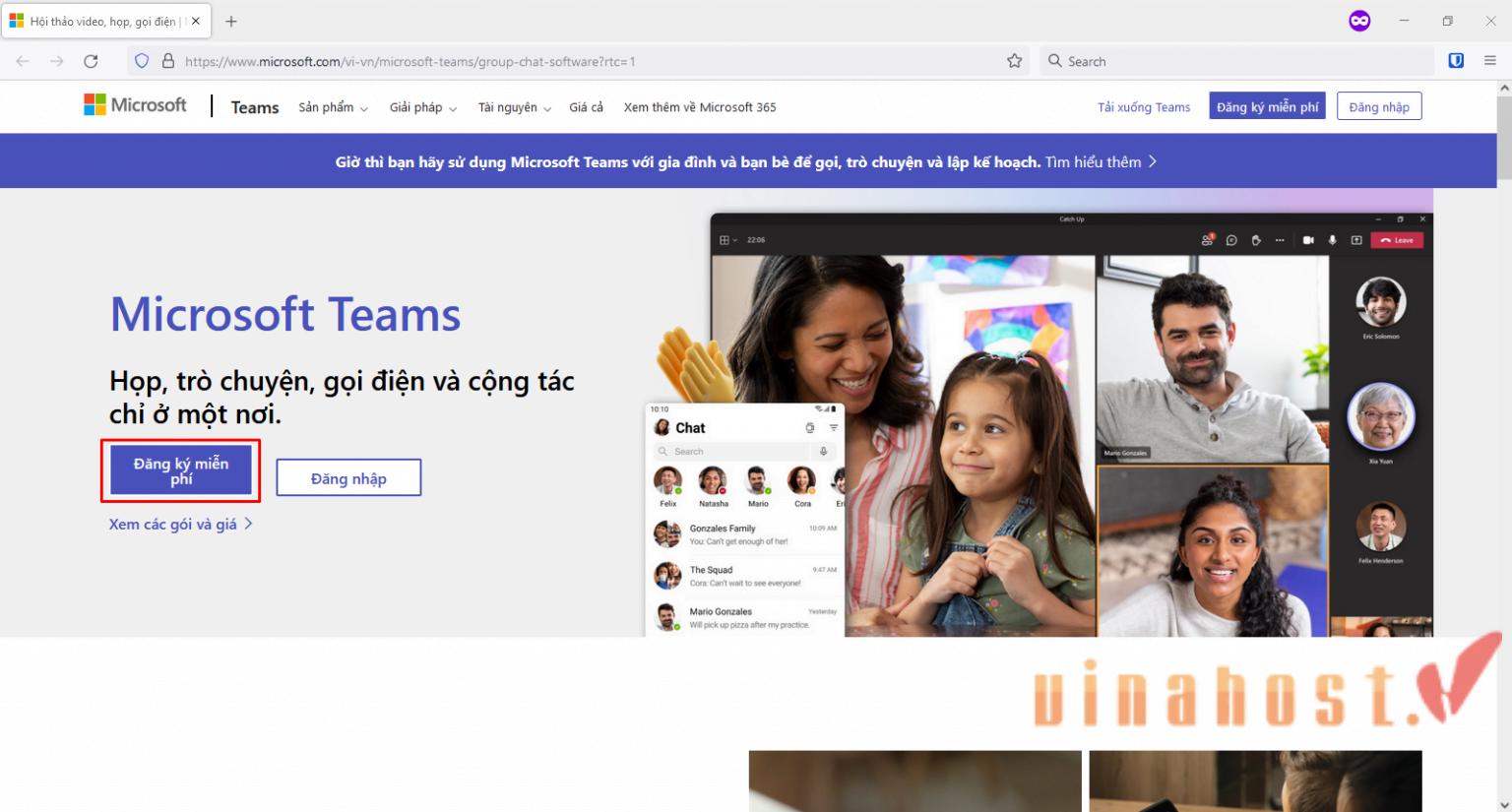Image resolution: width=1512 pixels, height=812 pixels.
Task: Click the hero Đăng nhập button
Action: pos(348,478)
